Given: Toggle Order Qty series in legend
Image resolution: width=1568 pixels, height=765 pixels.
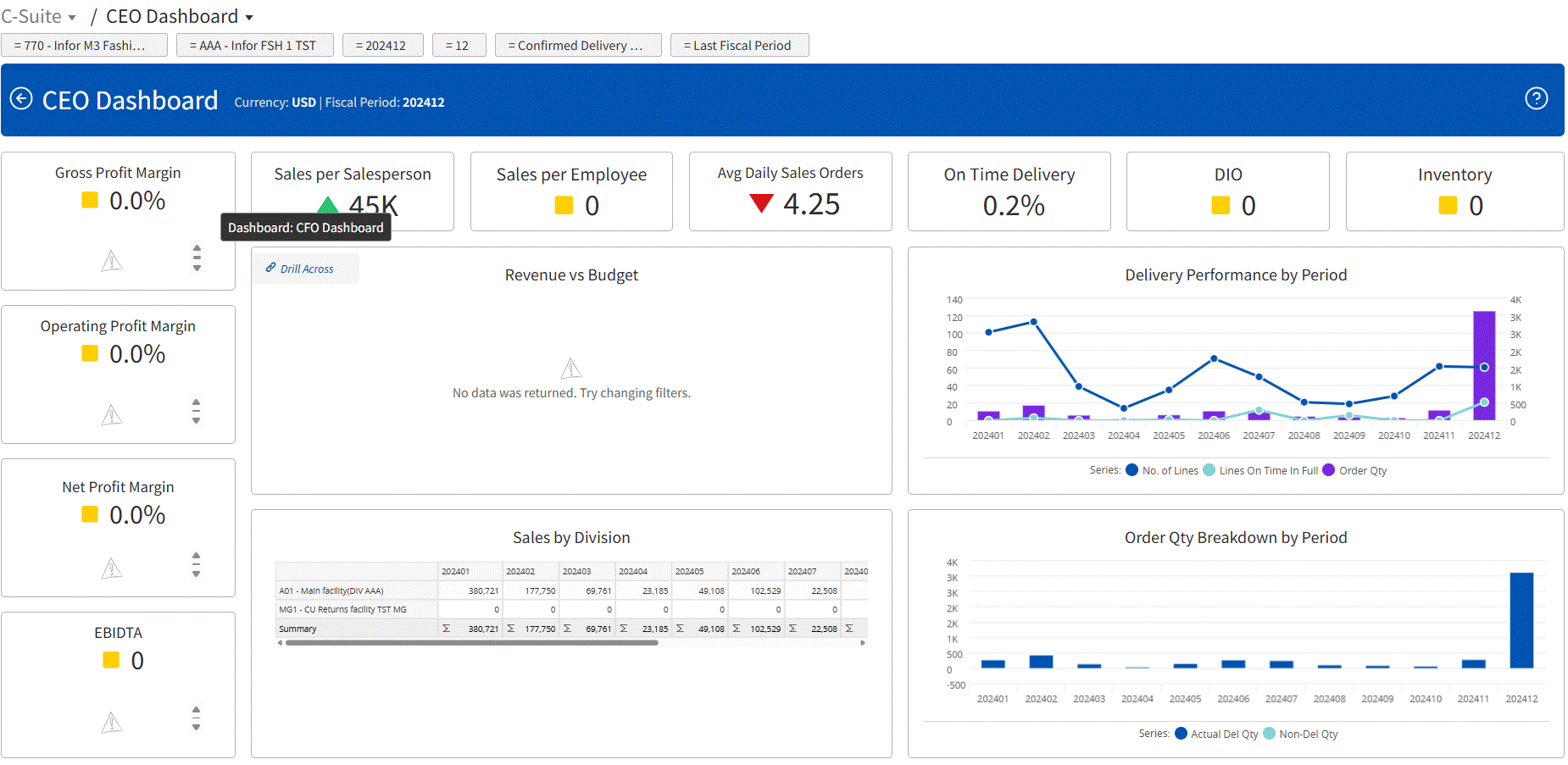Looking at the screenshot, I should tap(1329, 470).
